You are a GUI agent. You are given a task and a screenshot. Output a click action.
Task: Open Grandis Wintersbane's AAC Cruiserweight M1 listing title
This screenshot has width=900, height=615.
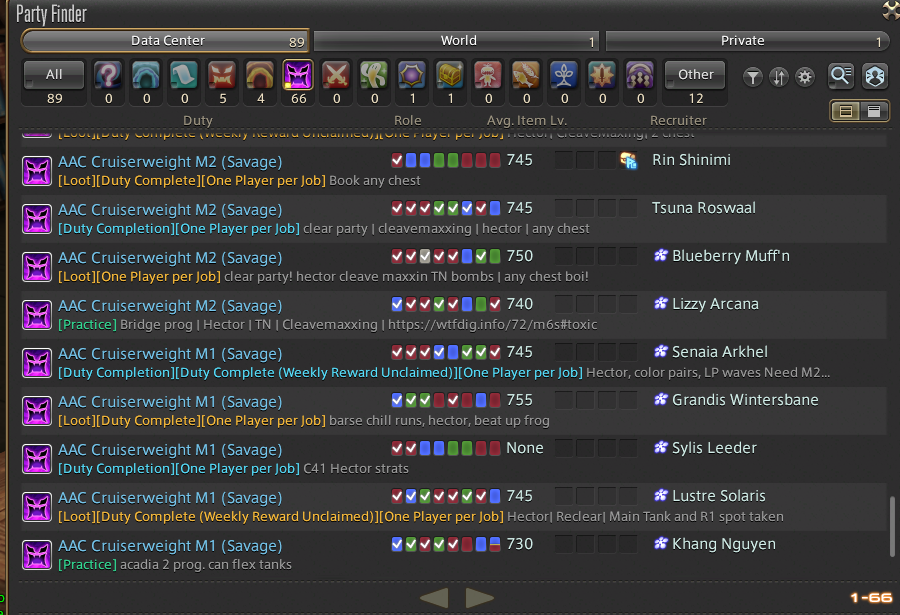point(170,401)
